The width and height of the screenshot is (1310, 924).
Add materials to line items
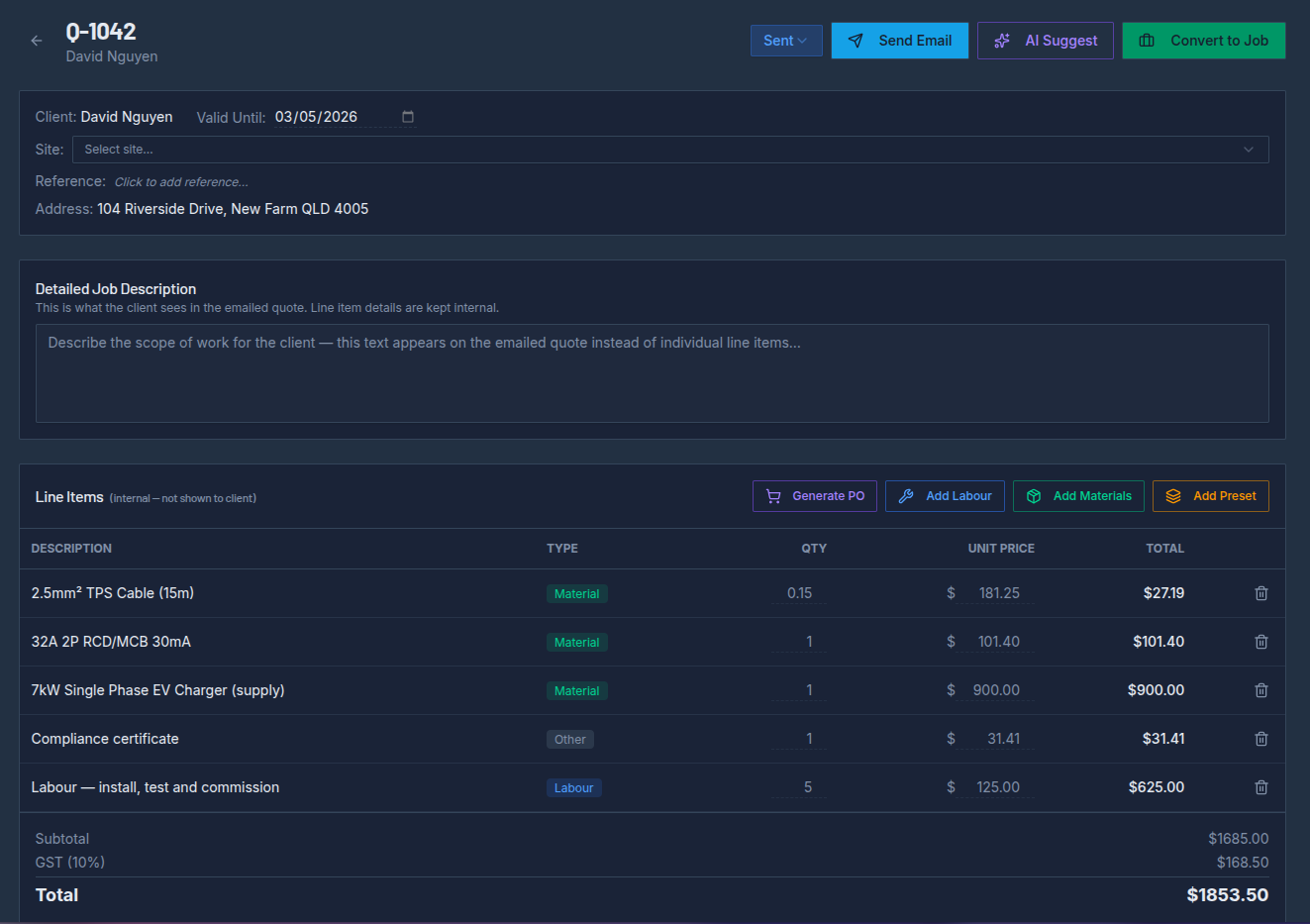click(1078, 496)
